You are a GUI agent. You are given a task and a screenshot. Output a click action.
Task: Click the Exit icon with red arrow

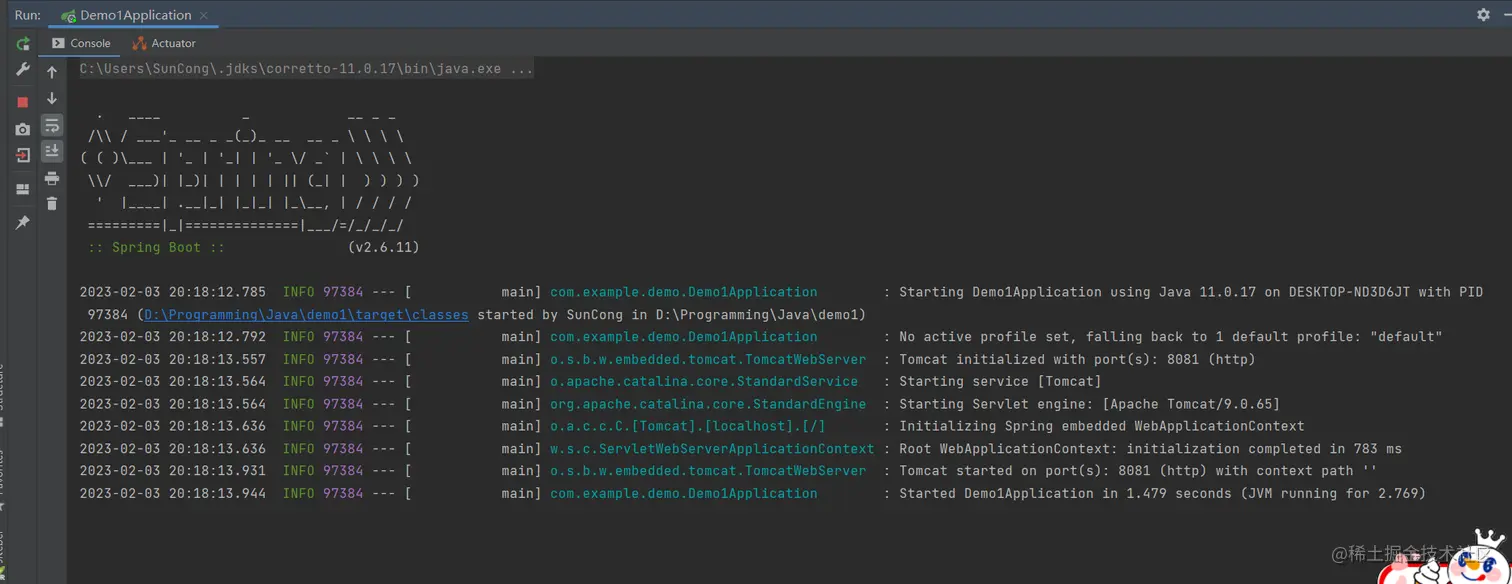pos(23,156)
